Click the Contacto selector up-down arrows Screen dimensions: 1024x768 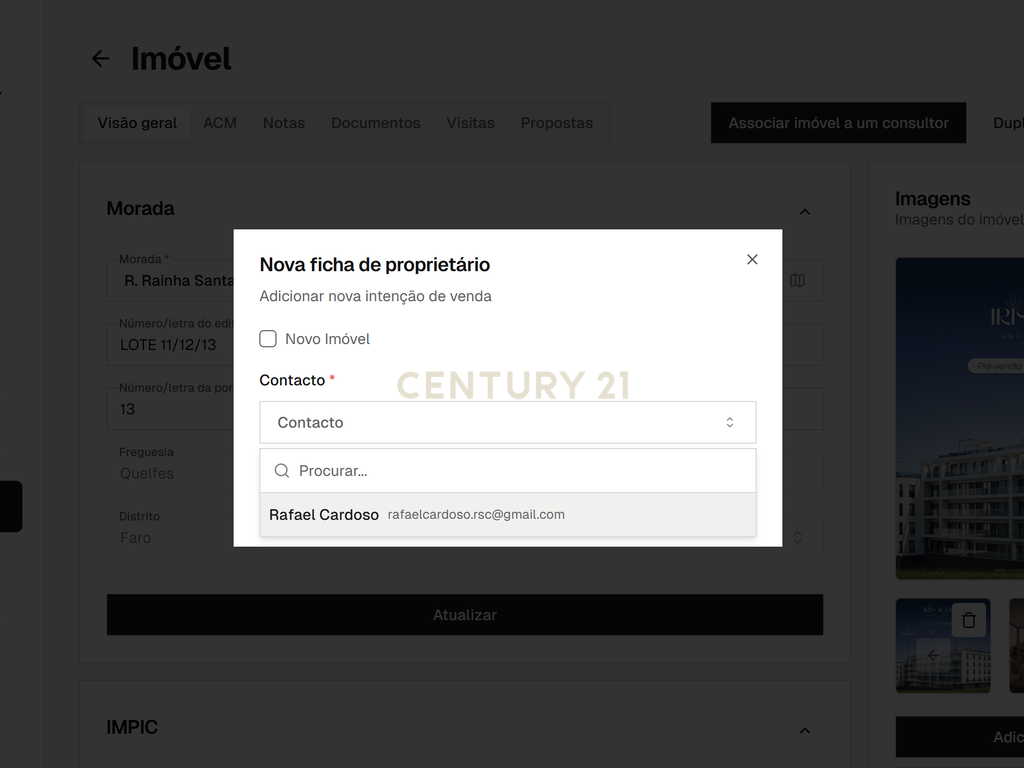pyautogui.click(x=729, y=422)
